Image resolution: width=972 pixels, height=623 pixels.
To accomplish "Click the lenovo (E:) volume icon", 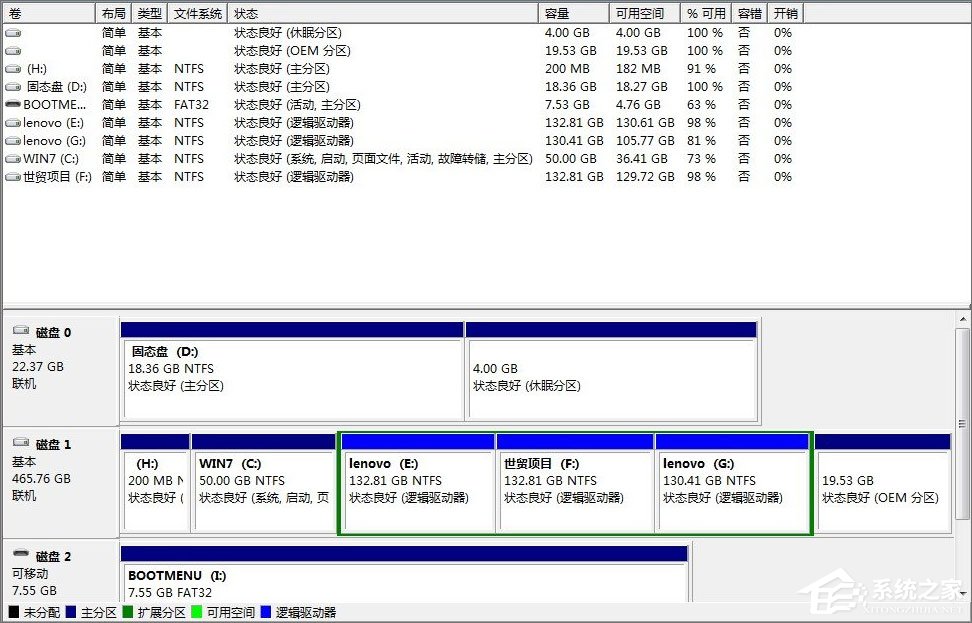I will click(12, 123).
